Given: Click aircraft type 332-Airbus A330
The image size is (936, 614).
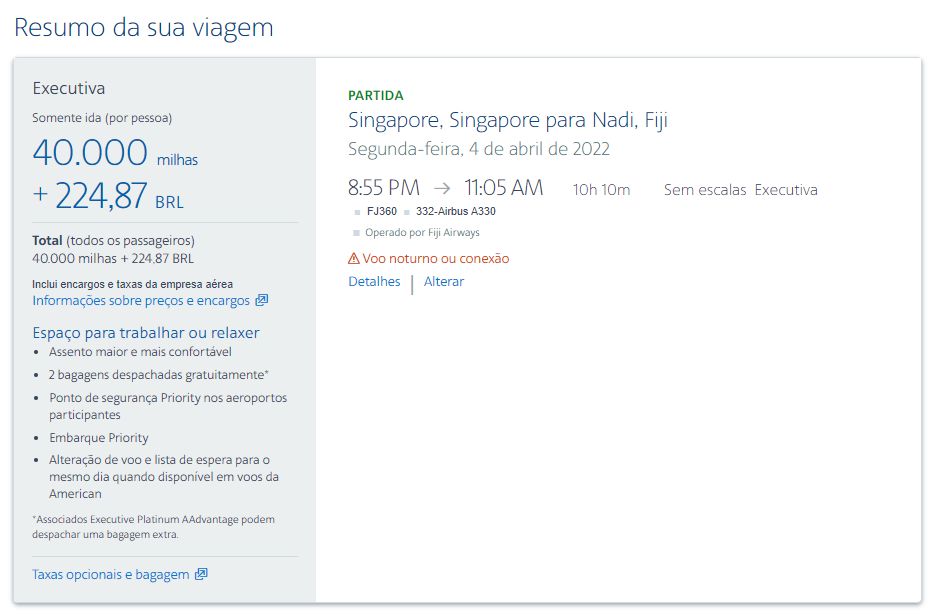Looking at the screenshot, I should tap(455, 211).
